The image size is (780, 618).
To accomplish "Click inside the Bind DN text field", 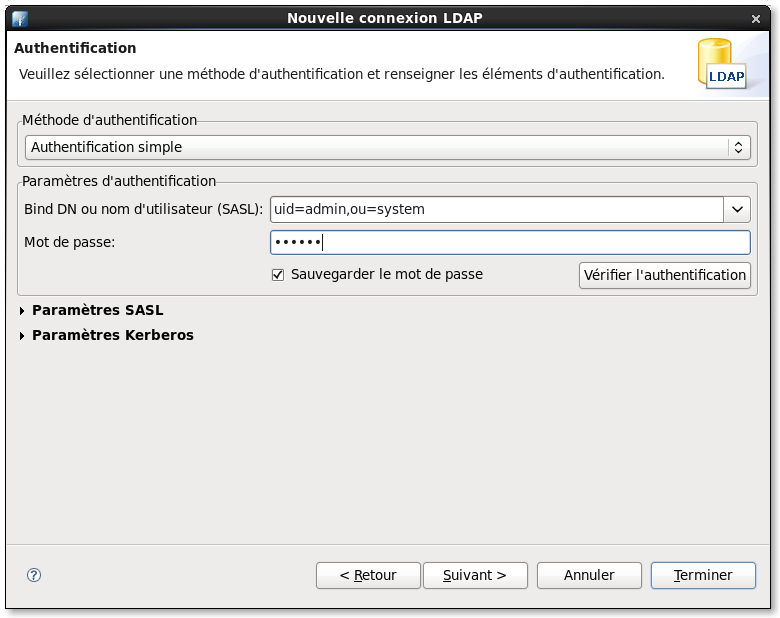I will (x=495, y=209).
